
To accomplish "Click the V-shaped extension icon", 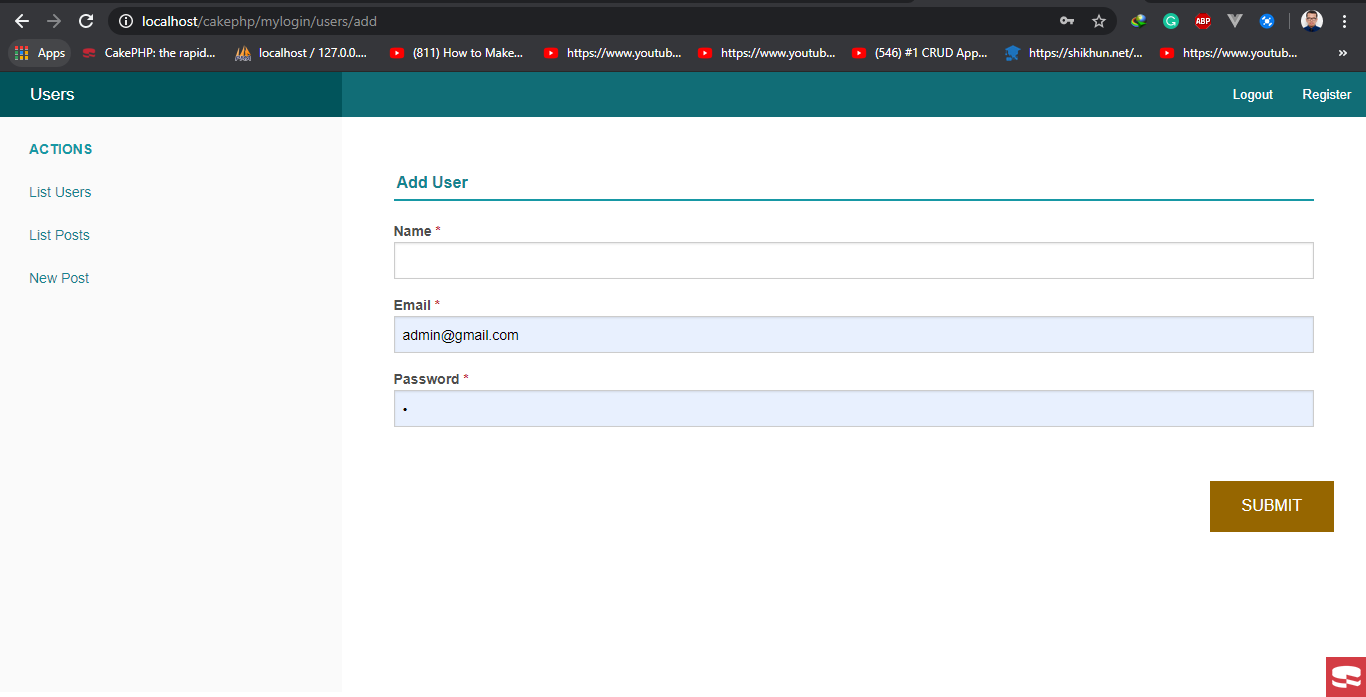I will (x=1235, y=21).
